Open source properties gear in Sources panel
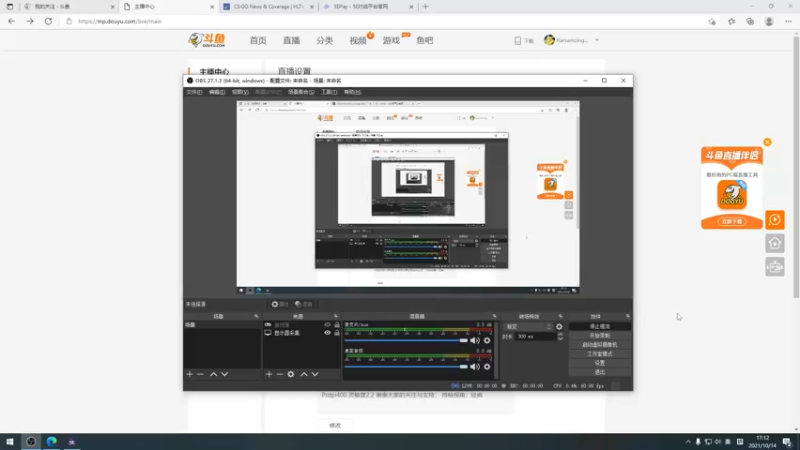 click(291, 374)
